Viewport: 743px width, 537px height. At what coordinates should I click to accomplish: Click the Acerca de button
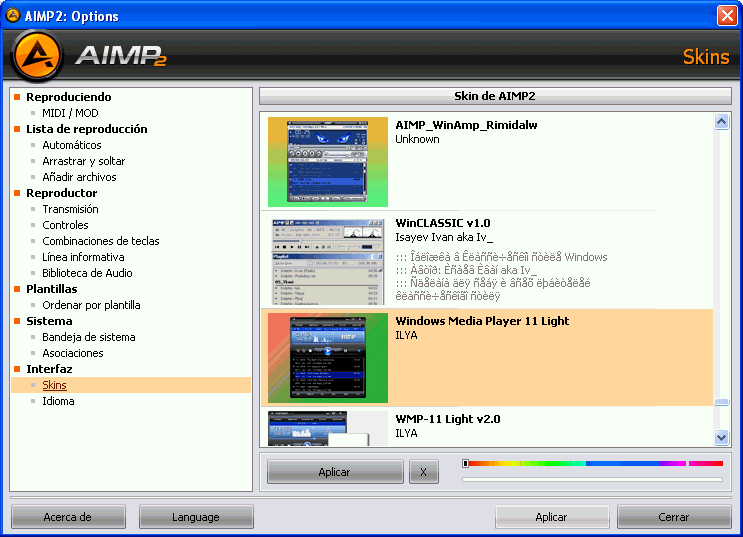(x=68, y=517)
